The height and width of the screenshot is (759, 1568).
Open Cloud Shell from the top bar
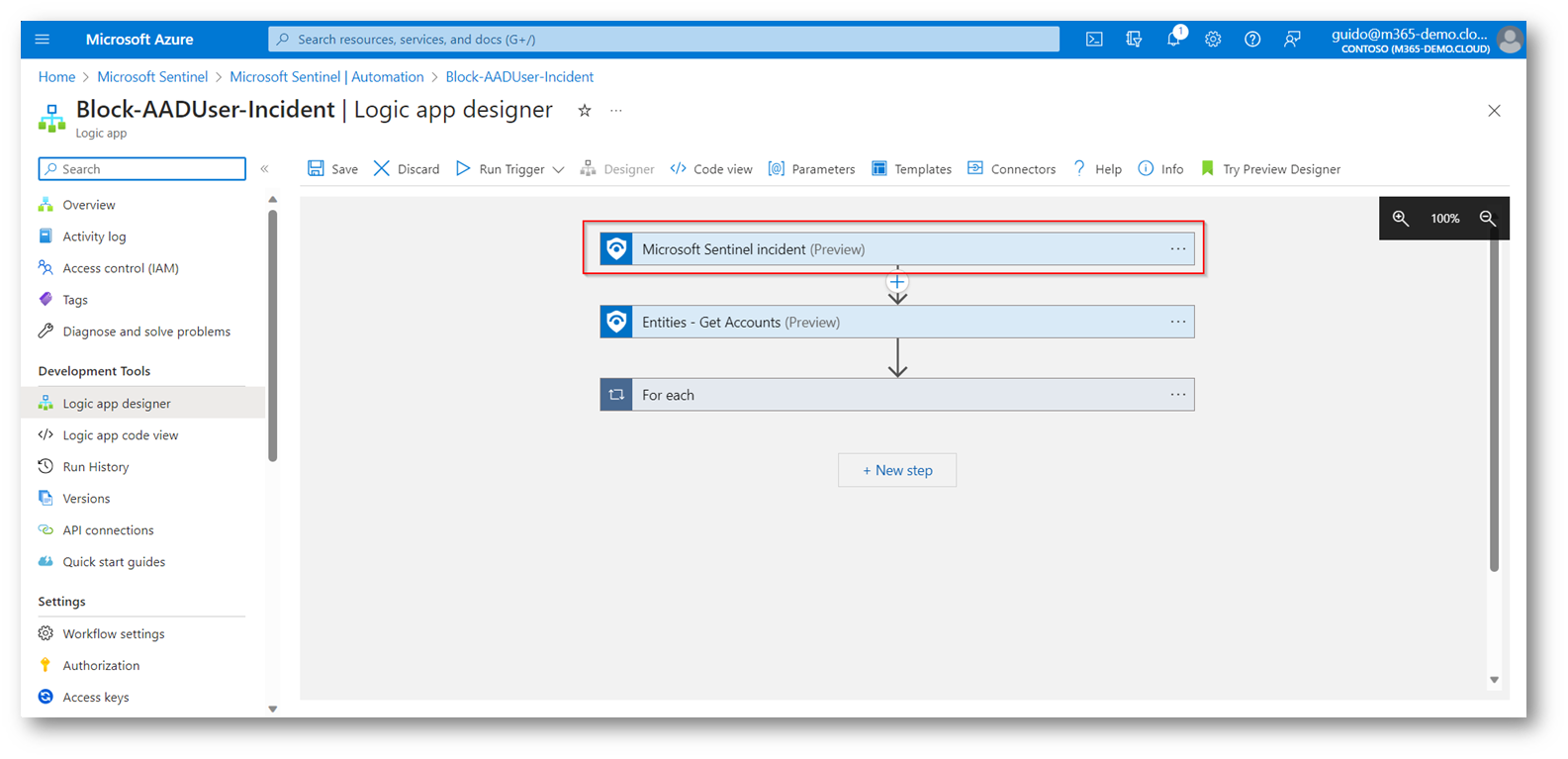[1094, 40]
